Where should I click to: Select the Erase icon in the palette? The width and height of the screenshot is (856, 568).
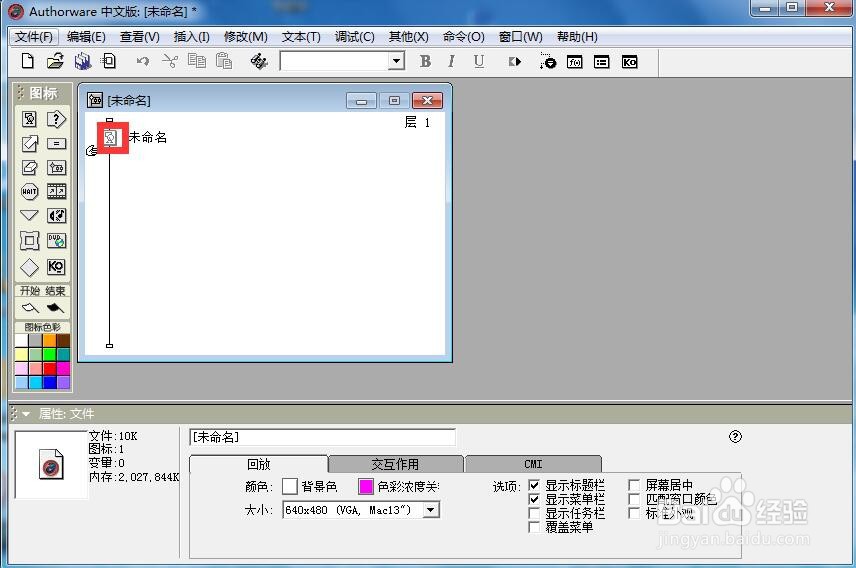click(29, 168)
